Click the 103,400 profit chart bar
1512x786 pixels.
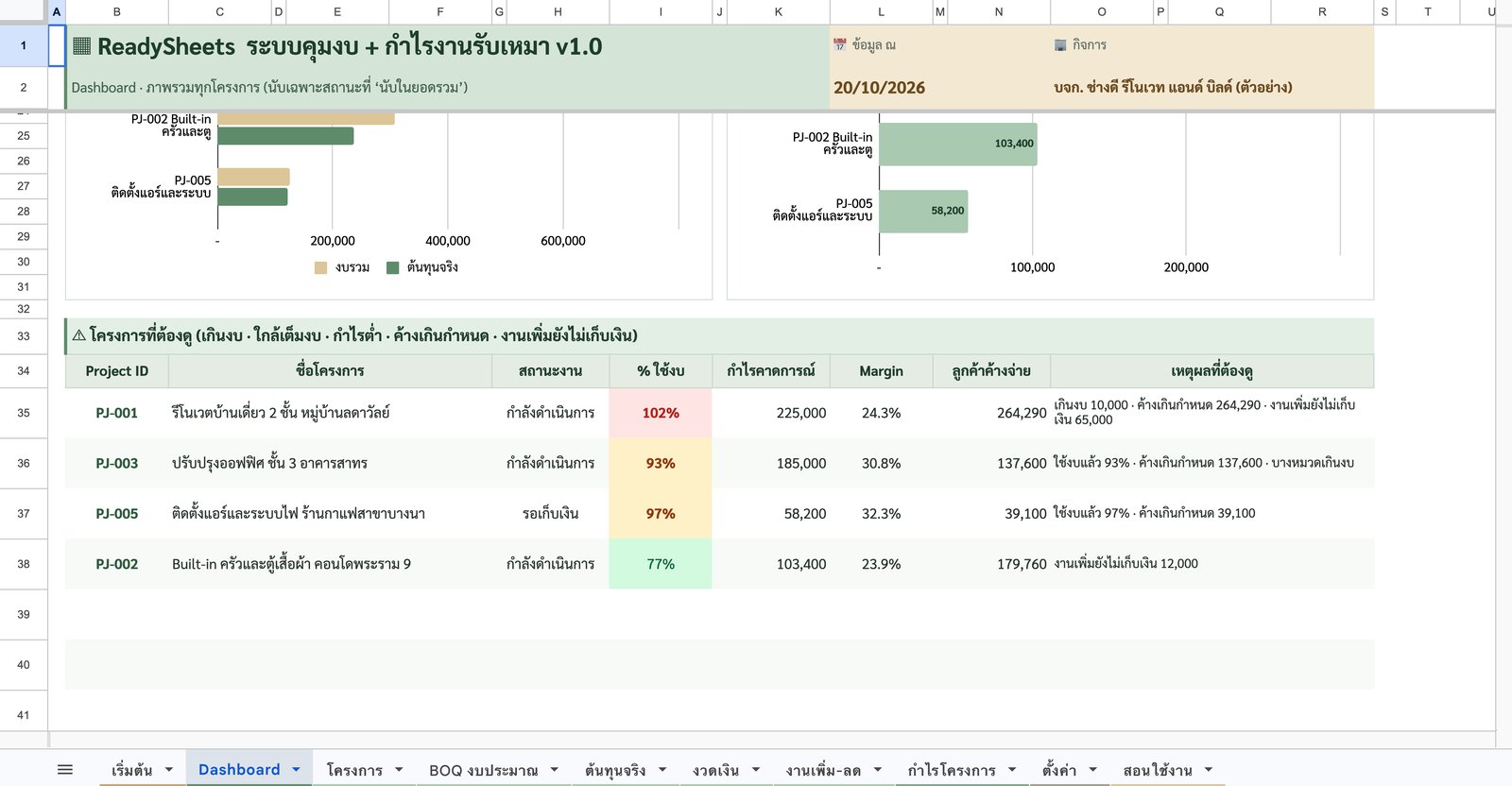click(x=958, y=144)
